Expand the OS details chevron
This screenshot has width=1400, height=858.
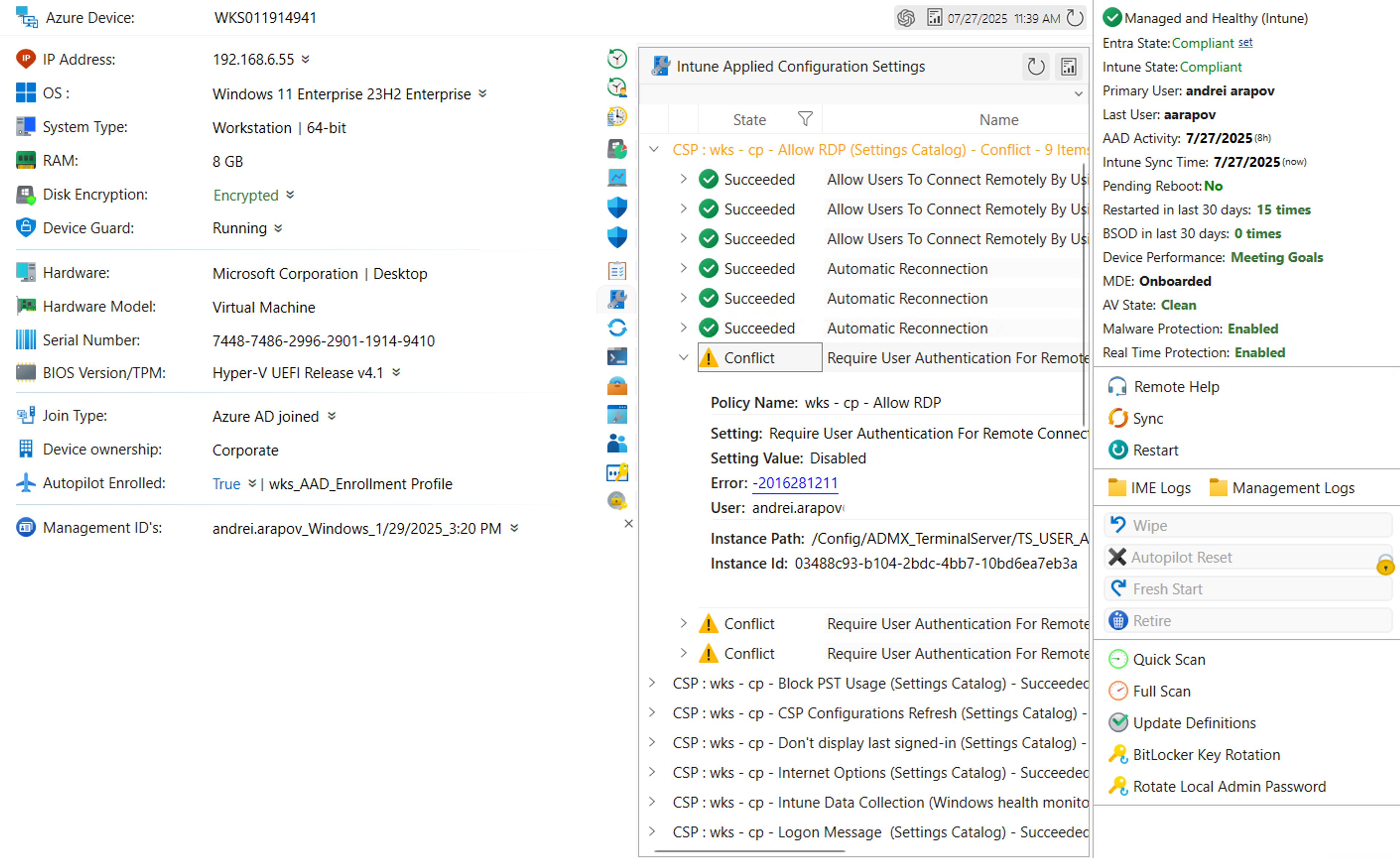(482, 93)
